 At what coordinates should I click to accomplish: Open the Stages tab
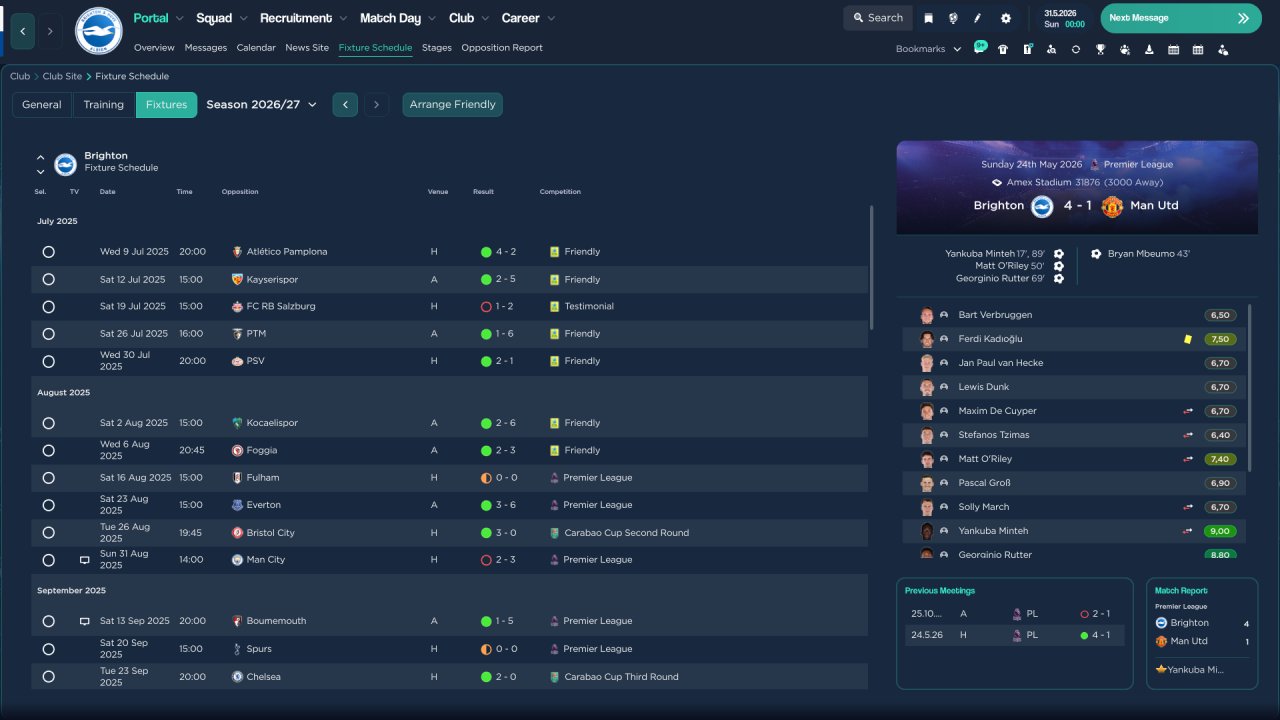point(437,48)
